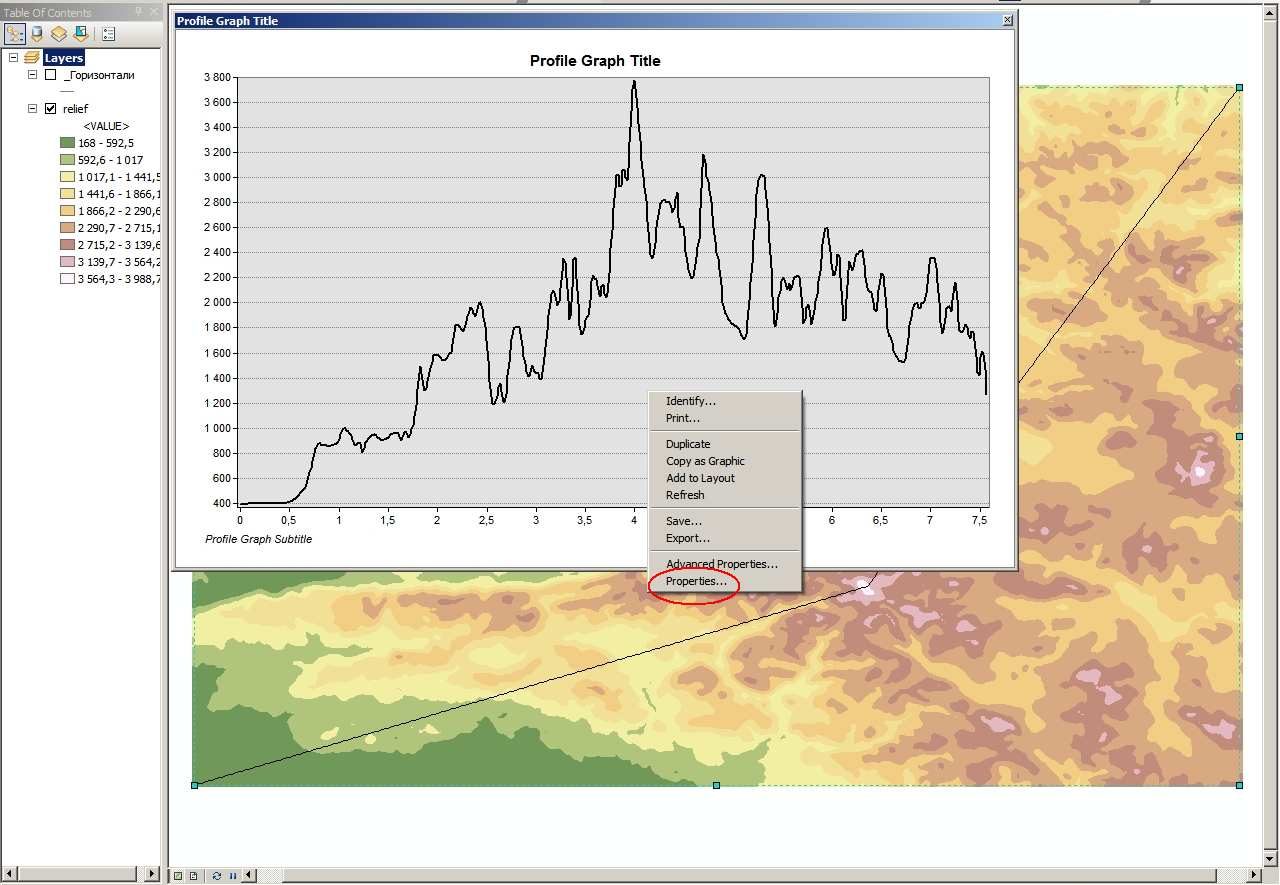Screen dimensions: 1280x885
Task: Select List By Drawing Order icon
Action: pyautogui.click(x=15, y=33)
